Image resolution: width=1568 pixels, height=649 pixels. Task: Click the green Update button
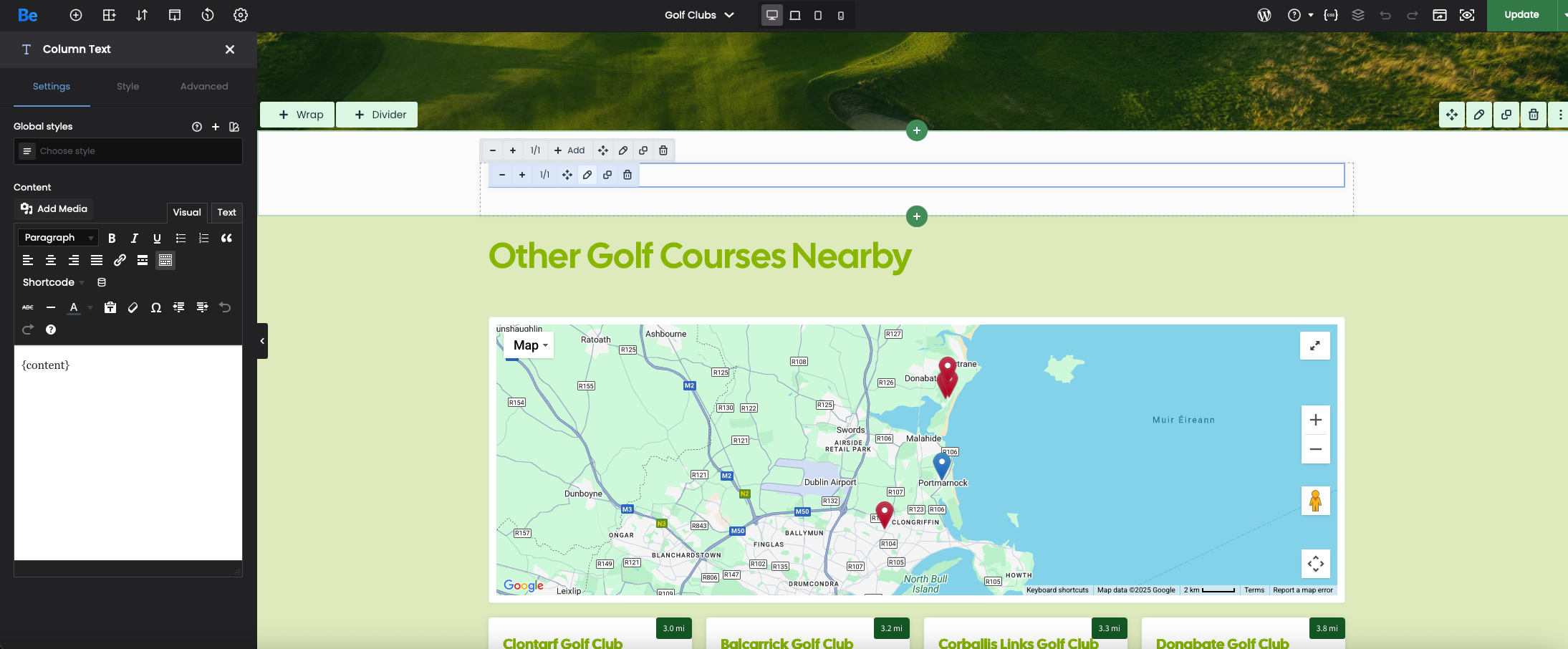click(x=1521, y=15)
